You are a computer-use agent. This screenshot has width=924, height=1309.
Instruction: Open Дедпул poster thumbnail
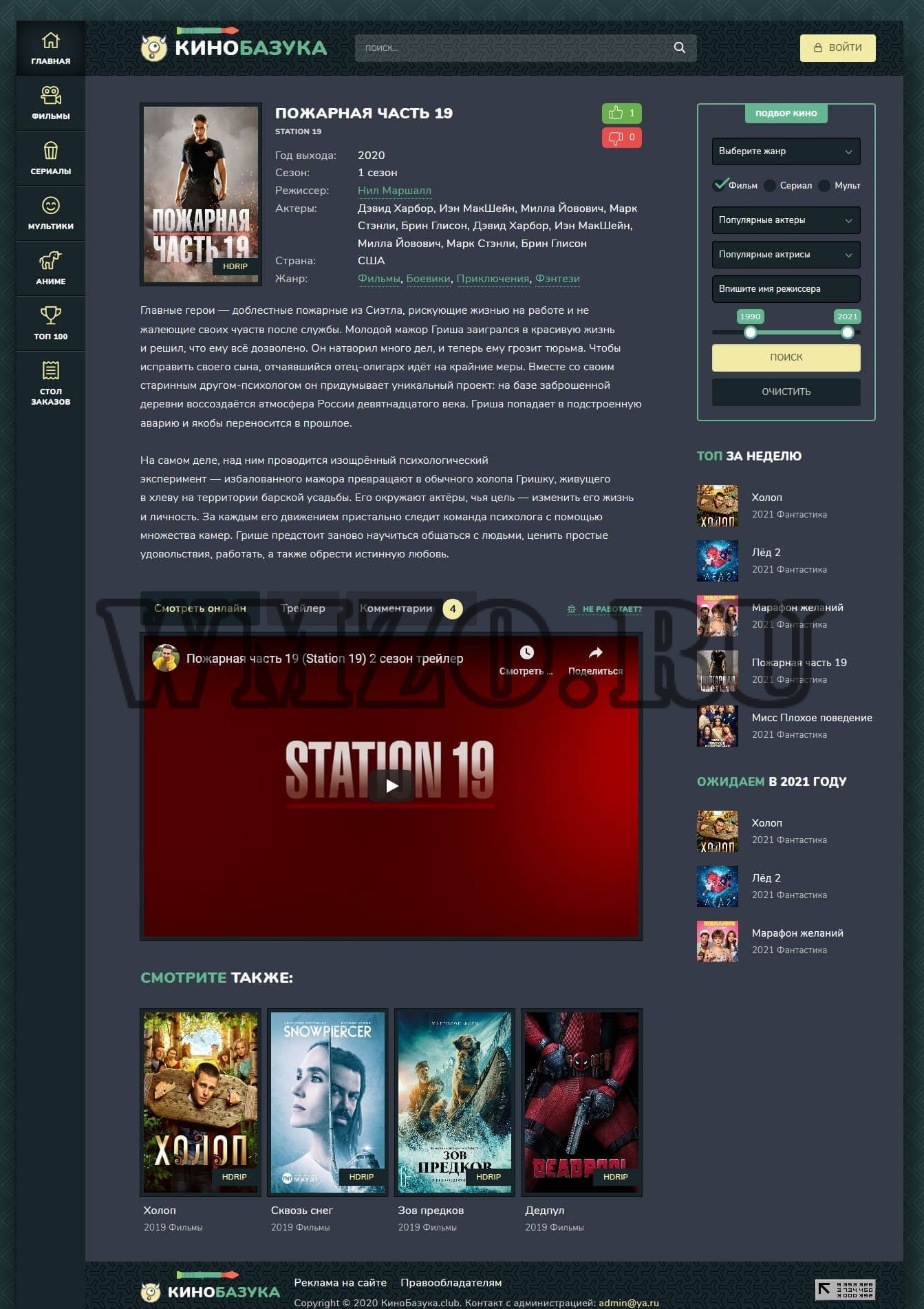tap(581, 1103)
